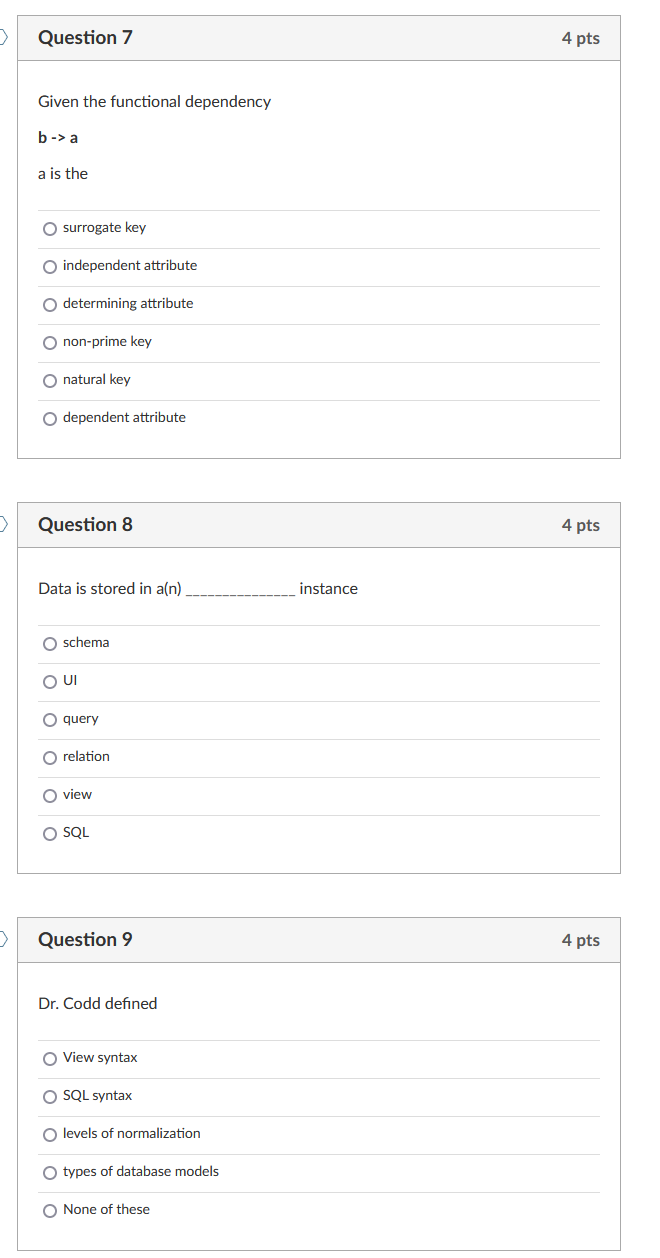Pick 'types of database models' option

pos(50,1172)
